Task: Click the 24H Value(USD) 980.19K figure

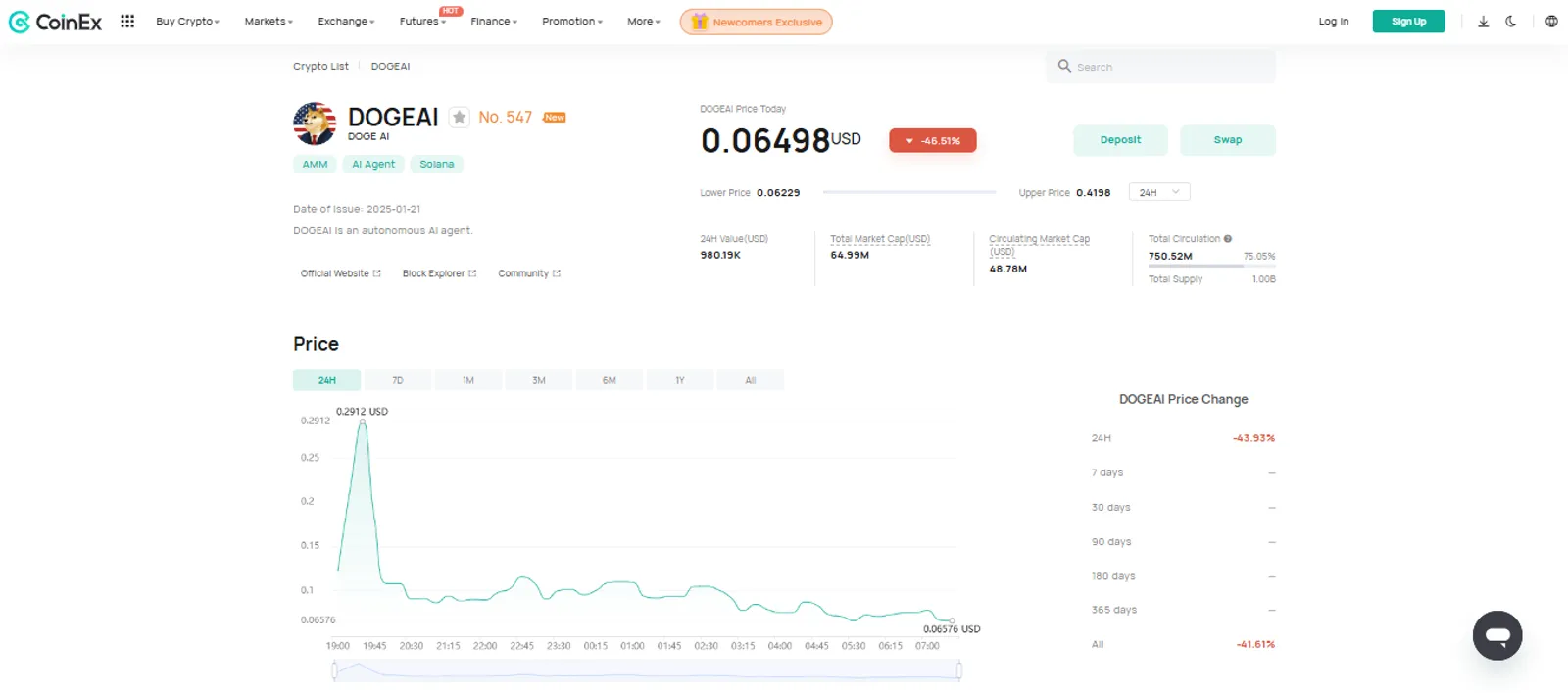Action: 720,255
